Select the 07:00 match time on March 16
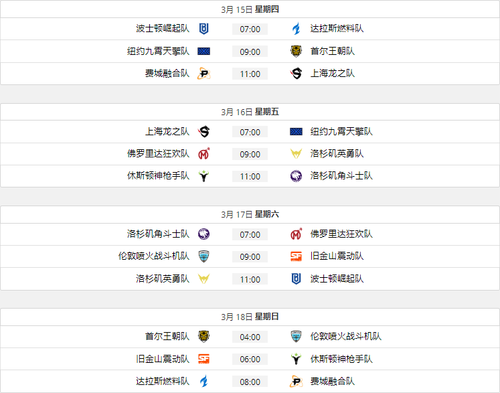Screen dimensions: 500x393 [x=250, y=132]
